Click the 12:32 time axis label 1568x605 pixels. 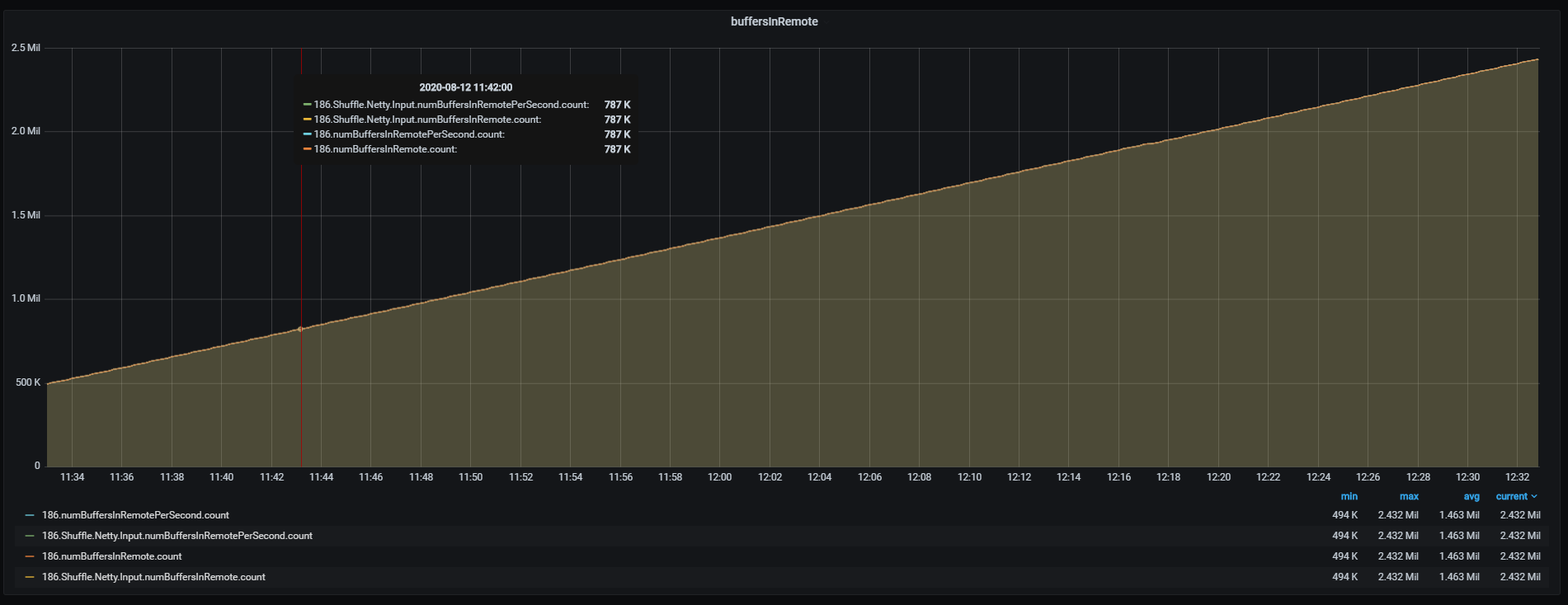pyautogui.click(x=1517, y=477)
